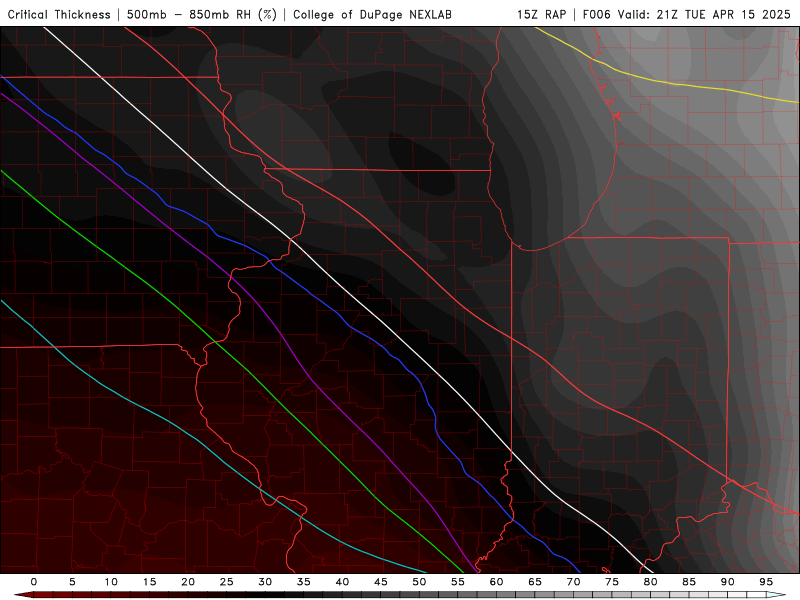
Task: Click the colorbar tick label '10'
Action: (111, 582)
